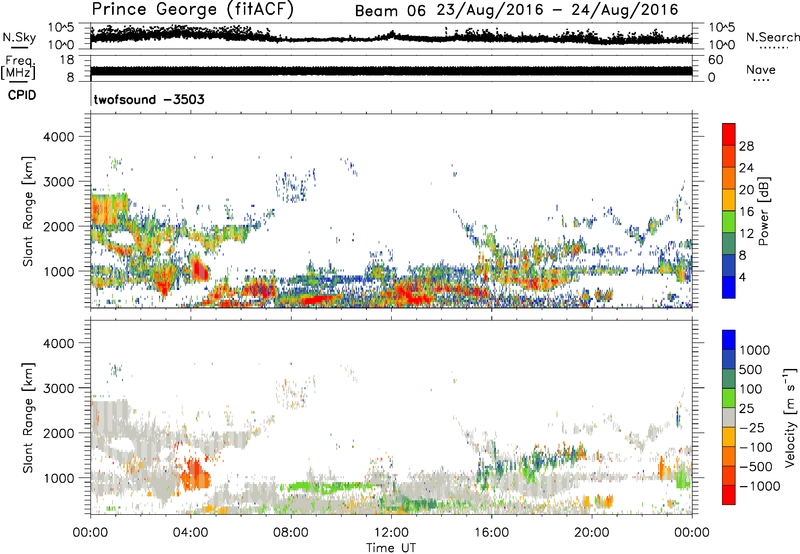Image resolution: width=800 pixels, height=554 pixels.
Task: Click the 'Prince George (fitACF)' plot title
Action: click(193, 10)
